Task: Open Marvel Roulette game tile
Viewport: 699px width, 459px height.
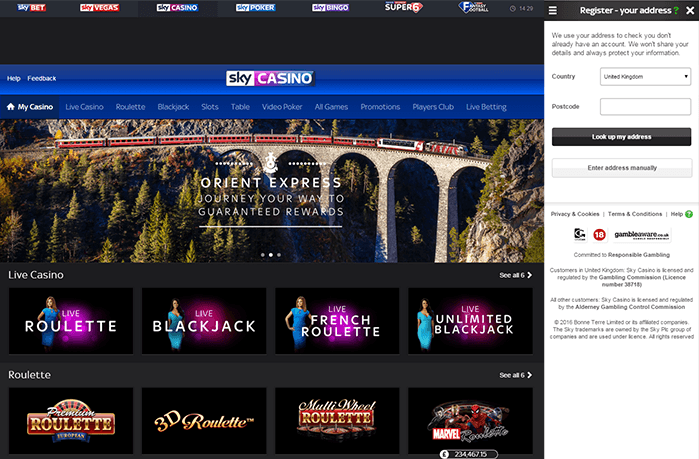Action: point(470,421)
